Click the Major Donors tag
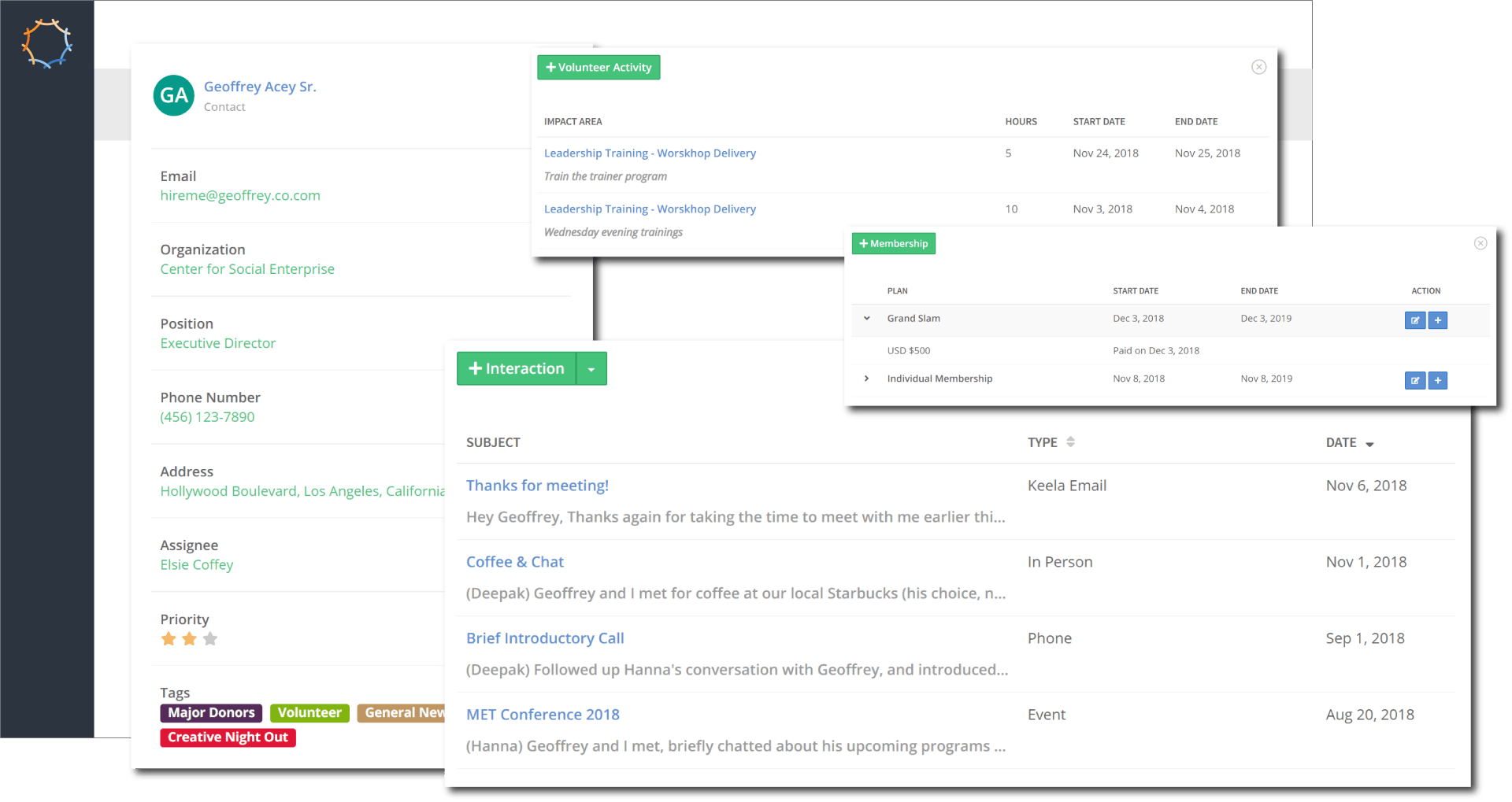 (211, 713)
